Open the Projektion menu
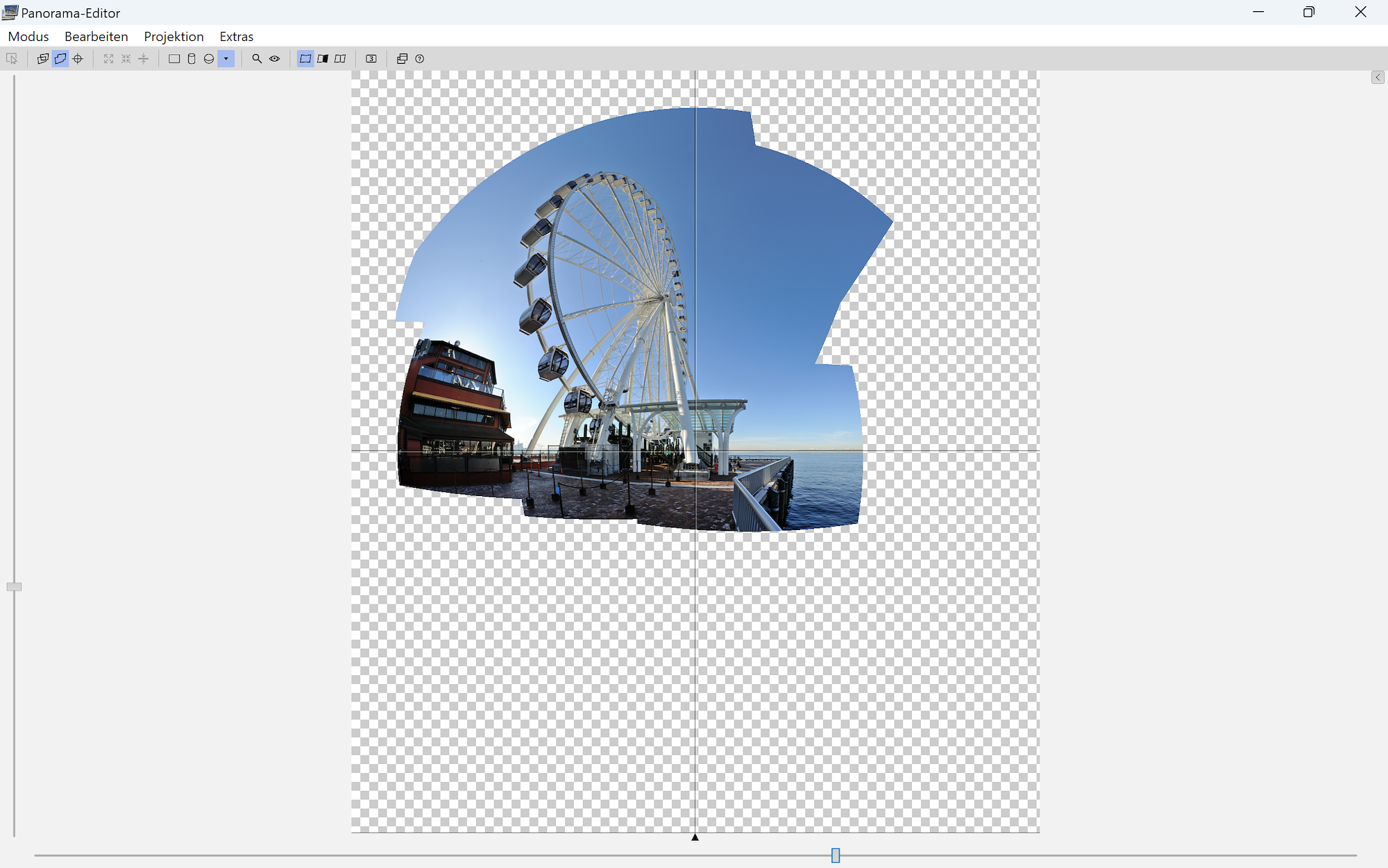The height and width of the screenshot is (868, 1388). 173,36
